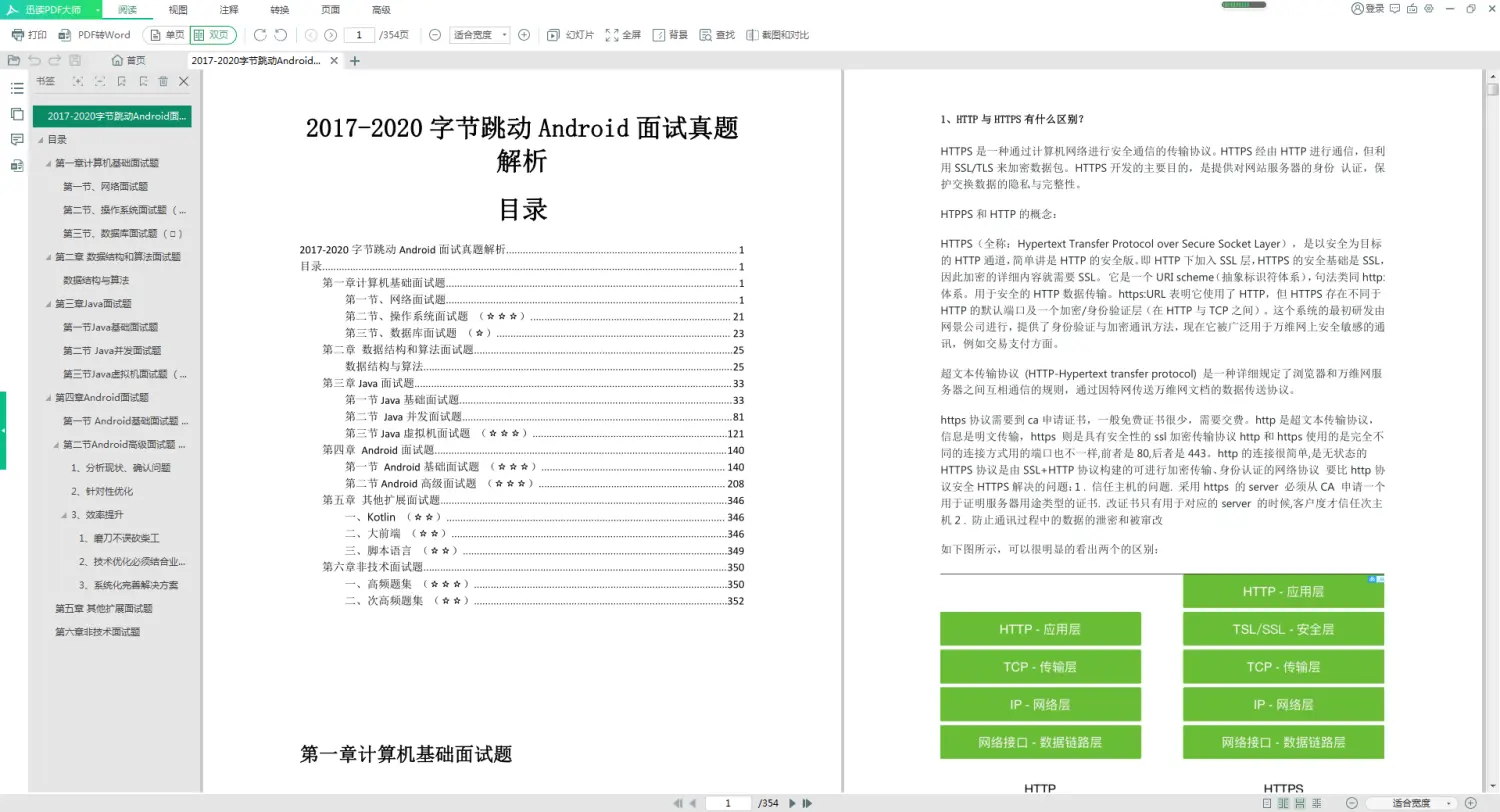
Task: Rotate page with the refresh-style rotate icon
Action: 259,34
